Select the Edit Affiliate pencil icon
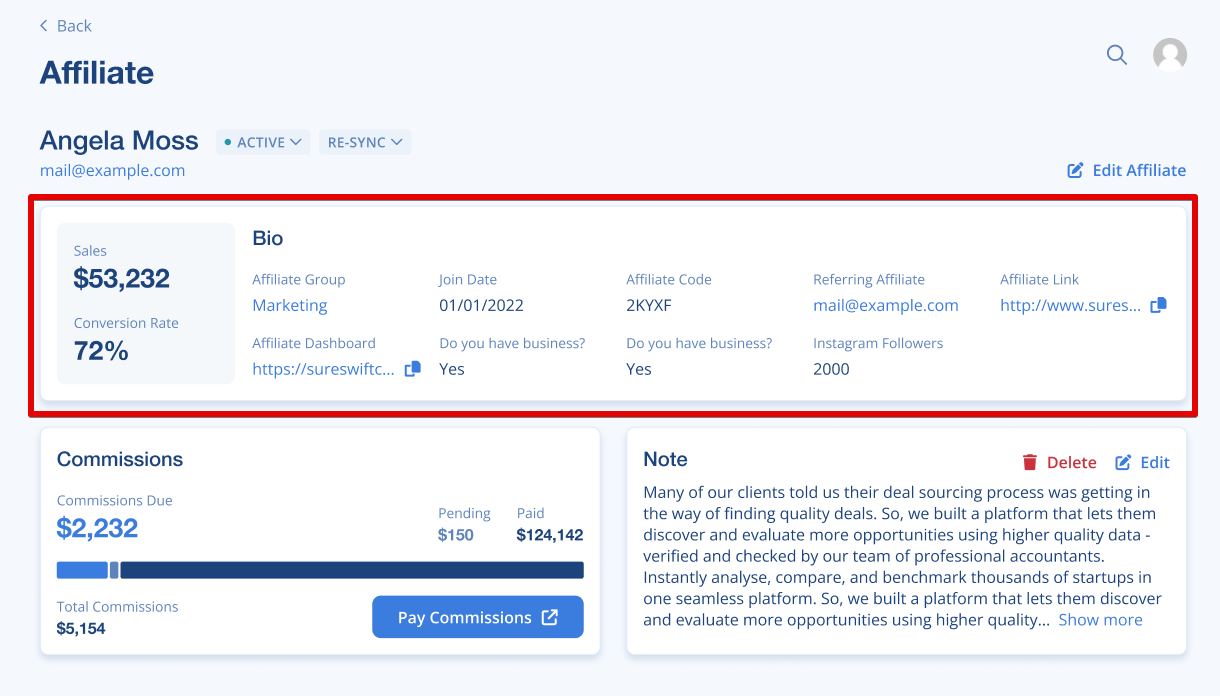The image size is (1220, 696). pyautogui.click(x=1073, y=170)
